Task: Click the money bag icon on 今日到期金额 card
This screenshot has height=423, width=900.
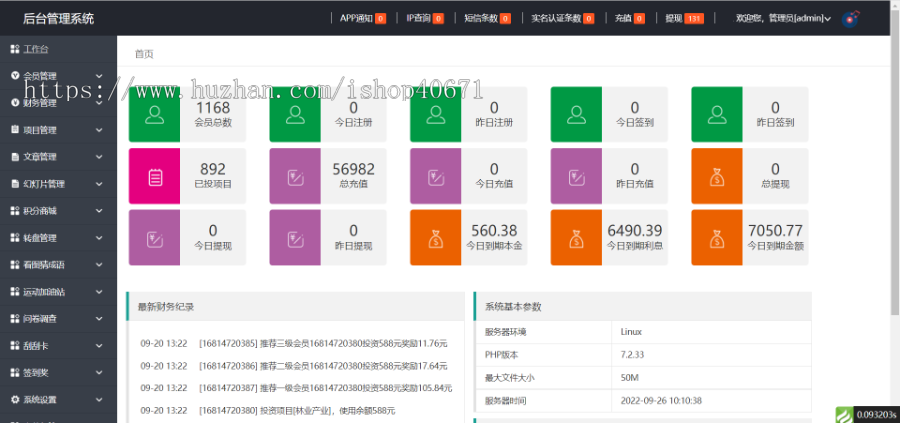Action: coord(717,239)
